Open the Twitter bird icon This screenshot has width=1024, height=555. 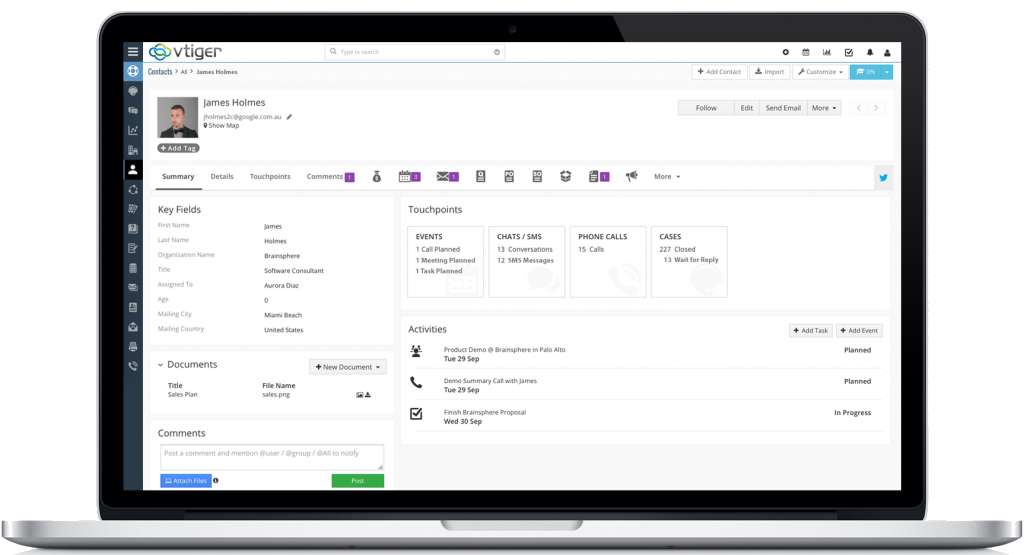point(884,178)
